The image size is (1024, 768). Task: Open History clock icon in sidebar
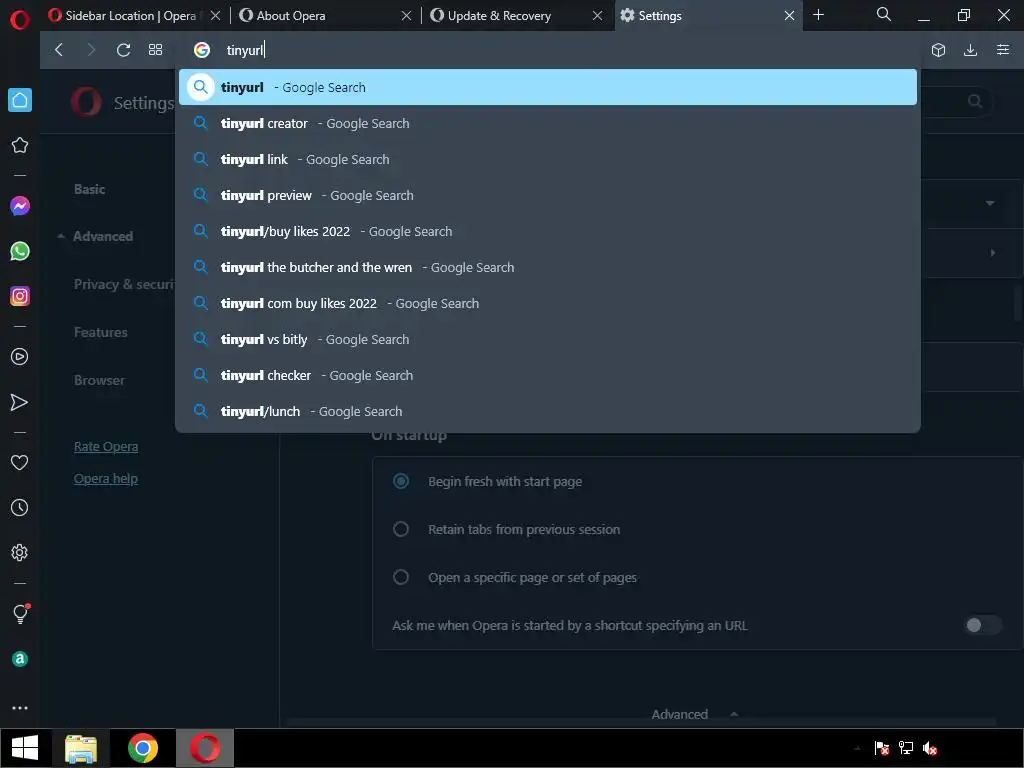tap(20, 507)
